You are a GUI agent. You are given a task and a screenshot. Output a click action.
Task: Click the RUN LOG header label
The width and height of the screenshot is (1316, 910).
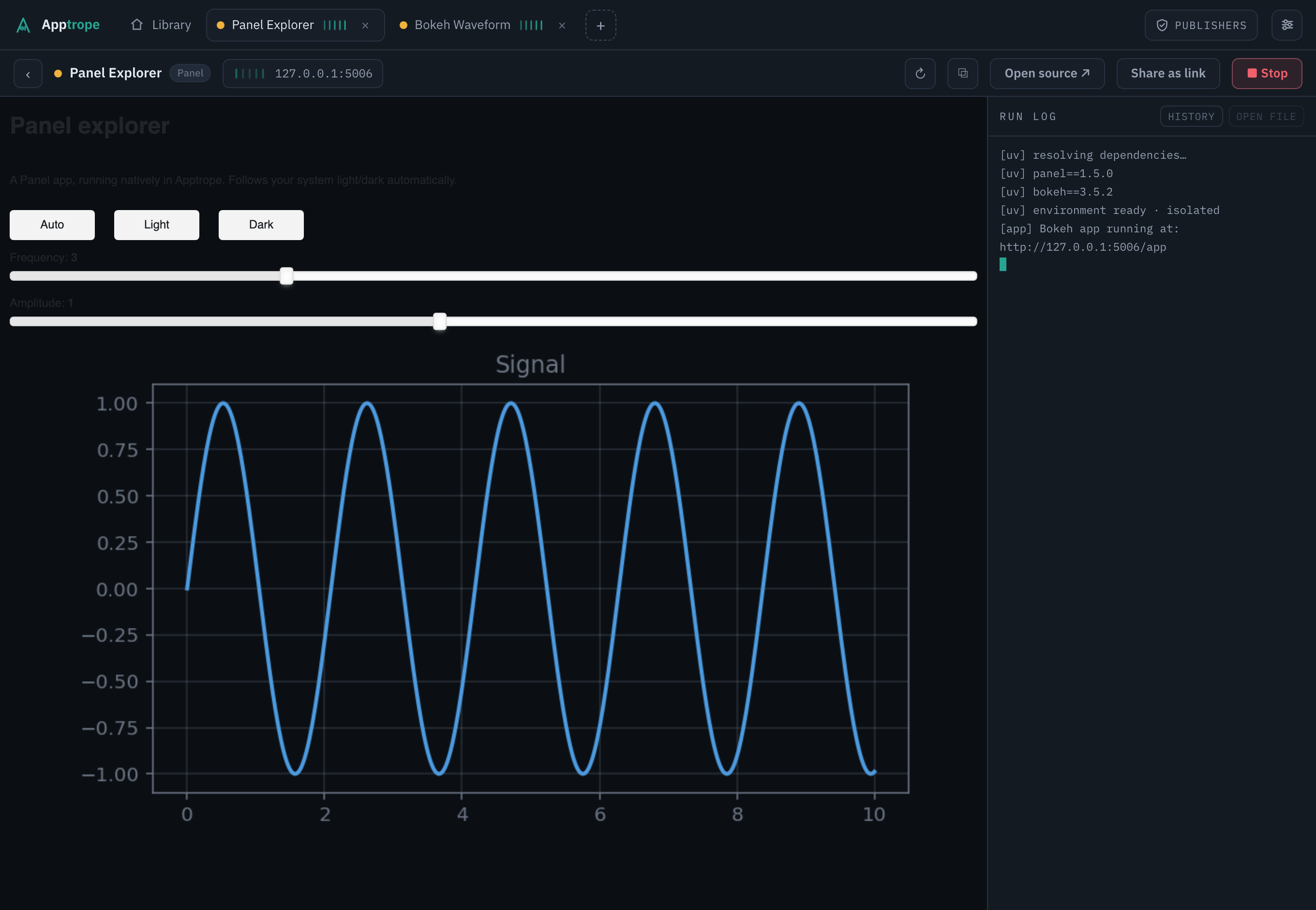point(1028,116)
